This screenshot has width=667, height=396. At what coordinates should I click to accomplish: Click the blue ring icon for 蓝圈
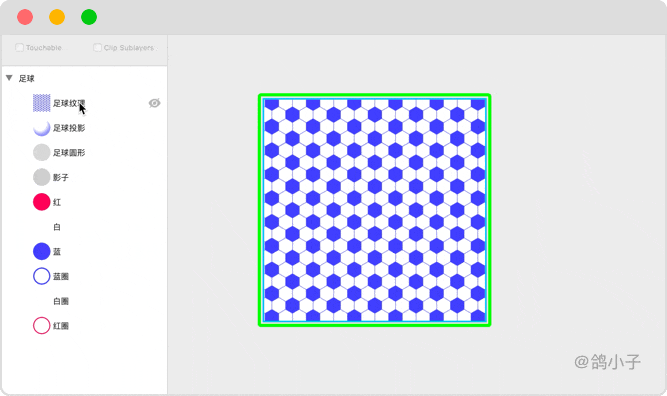(42, 276)
